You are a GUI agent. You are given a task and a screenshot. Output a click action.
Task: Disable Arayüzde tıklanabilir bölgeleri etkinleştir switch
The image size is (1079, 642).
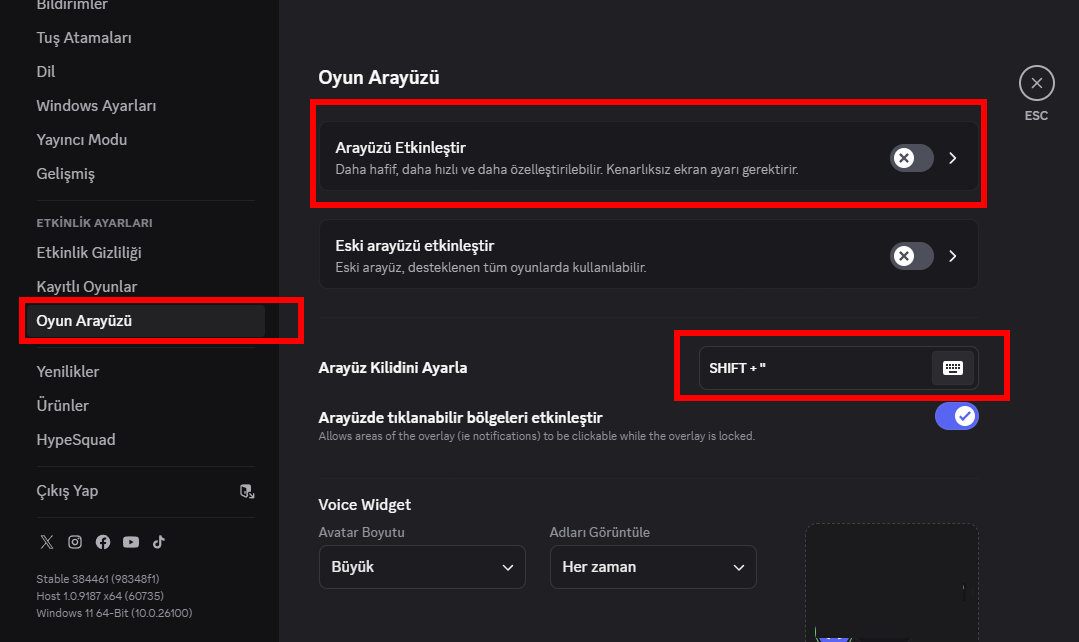957,416
